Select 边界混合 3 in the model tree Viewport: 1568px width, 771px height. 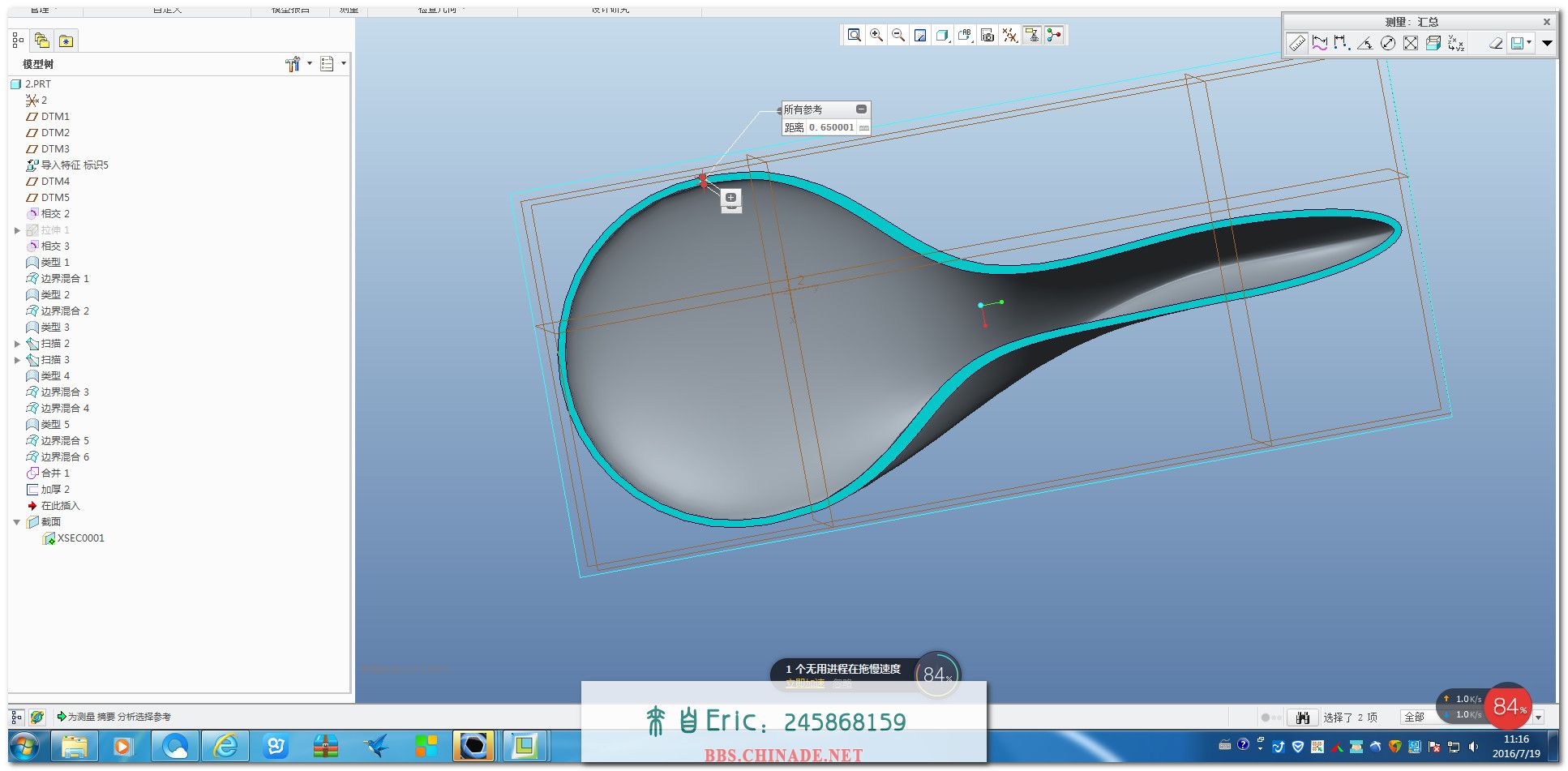[x=65, y=392]
